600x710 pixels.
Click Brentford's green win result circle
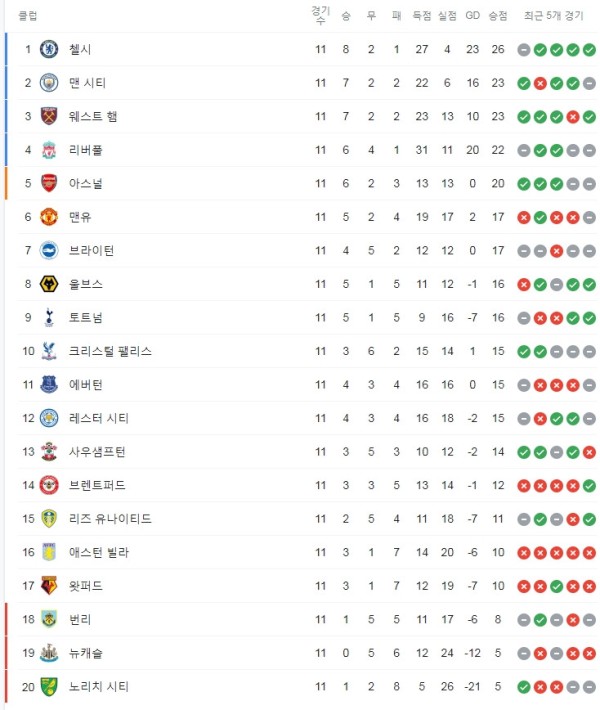click(589, 486)
